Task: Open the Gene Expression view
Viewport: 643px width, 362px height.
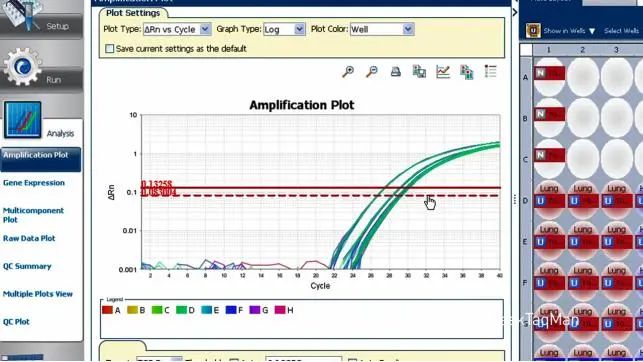Action: [34, 183]
